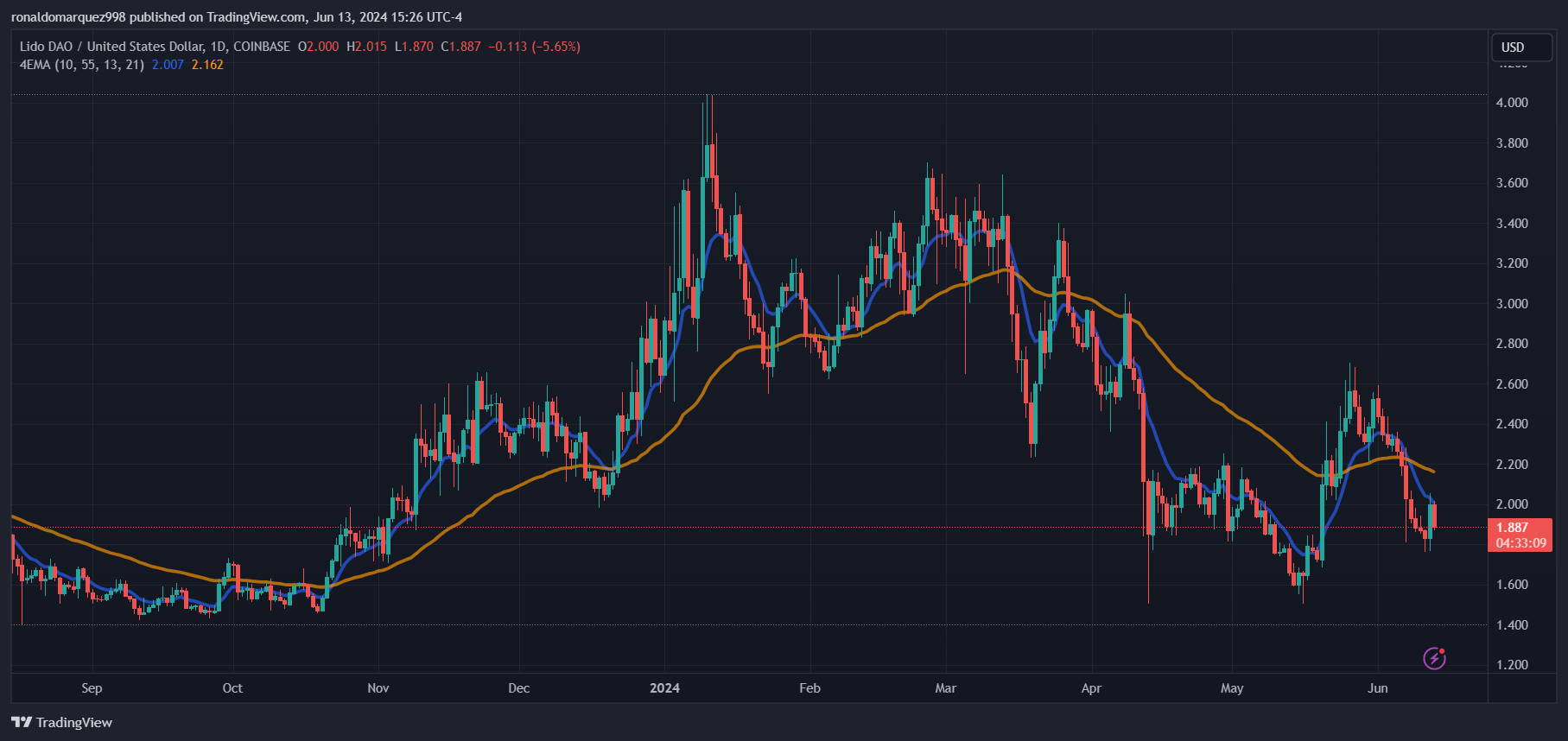Screen dimensions: 1568x741
Task: Click the close price C1.887
Action: point(461,47)
